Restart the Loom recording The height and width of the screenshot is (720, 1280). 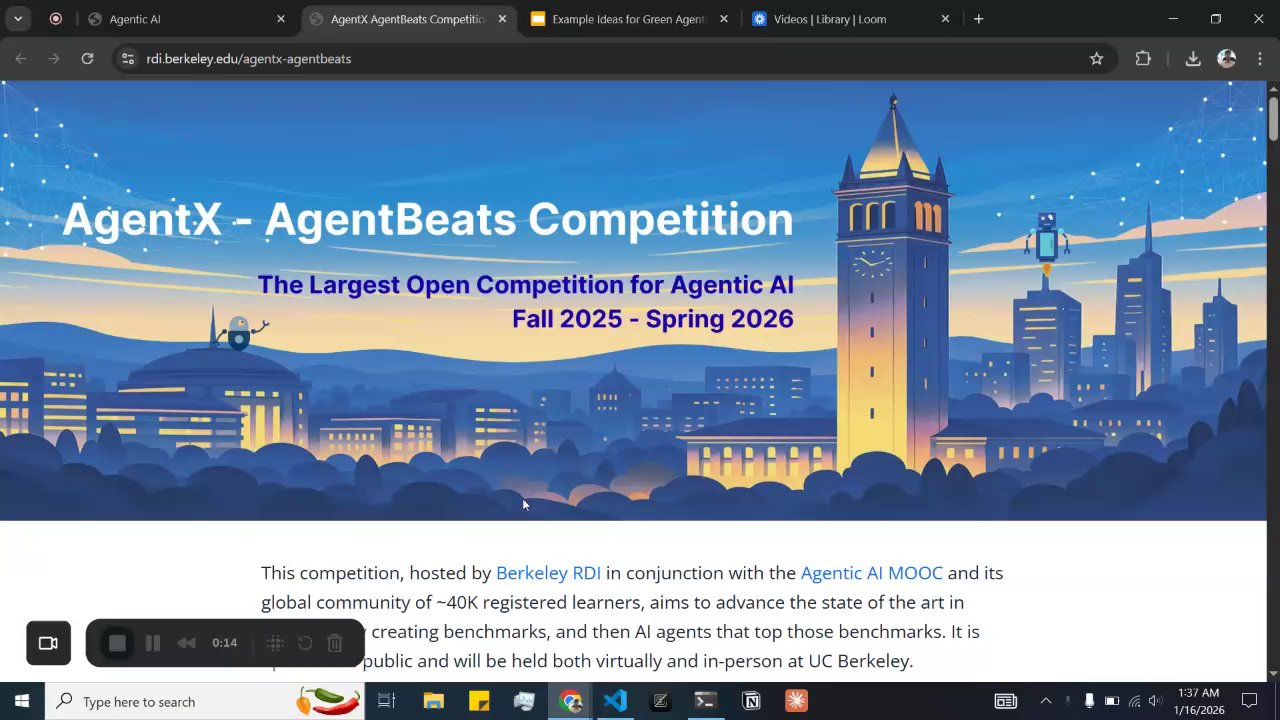click(x=305, y=643)
